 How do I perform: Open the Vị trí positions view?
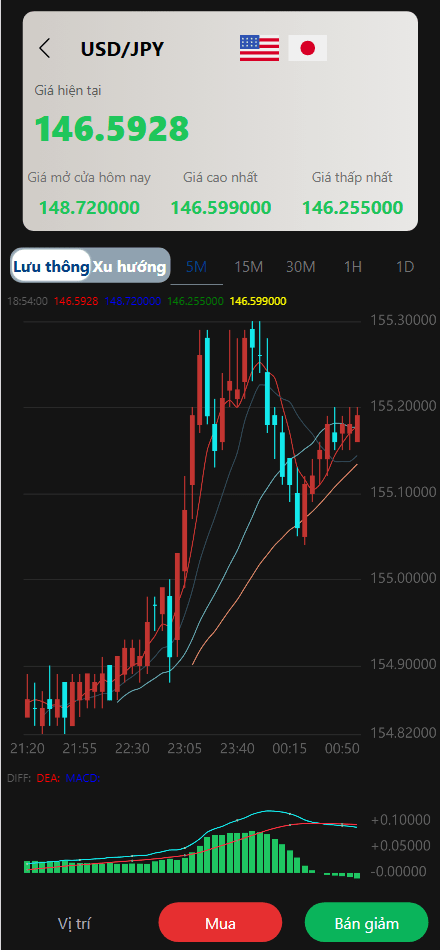pyautogui.click(x=75, y=924)
